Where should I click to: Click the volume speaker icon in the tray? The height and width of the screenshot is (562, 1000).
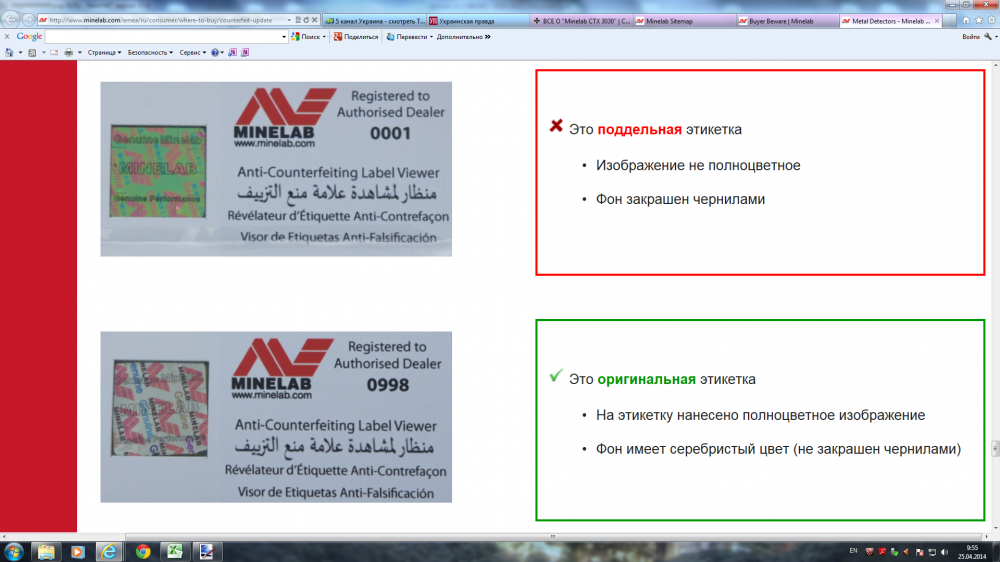click(x=945, y=552)
